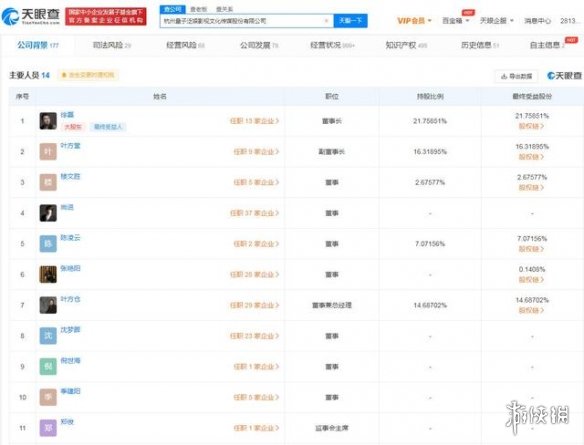Viewport: 584px width, 445px height.
Task: Select the 查老板 search mode tab
Action: click(199, 9)
